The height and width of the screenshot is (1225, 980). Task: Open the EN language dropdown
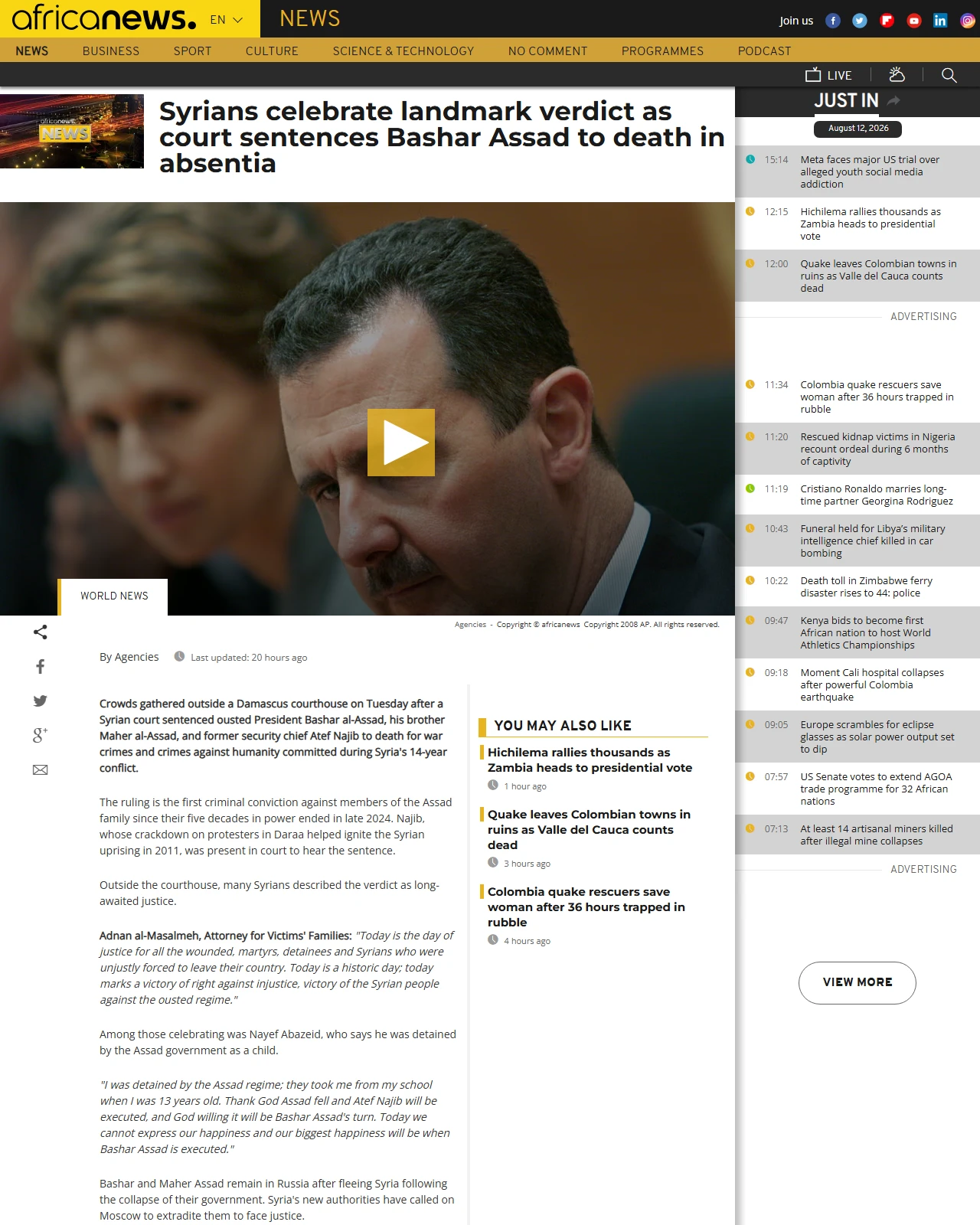click(227, 20)
